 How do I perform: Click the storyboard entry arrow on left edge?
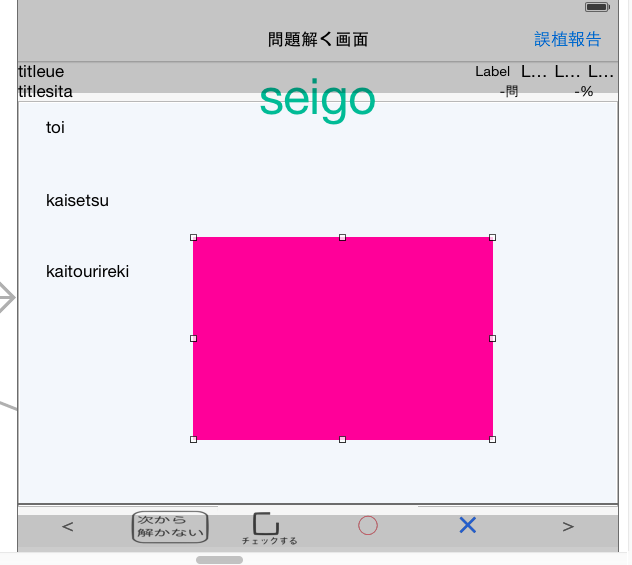pyautogui.click(x=7, y=298)
